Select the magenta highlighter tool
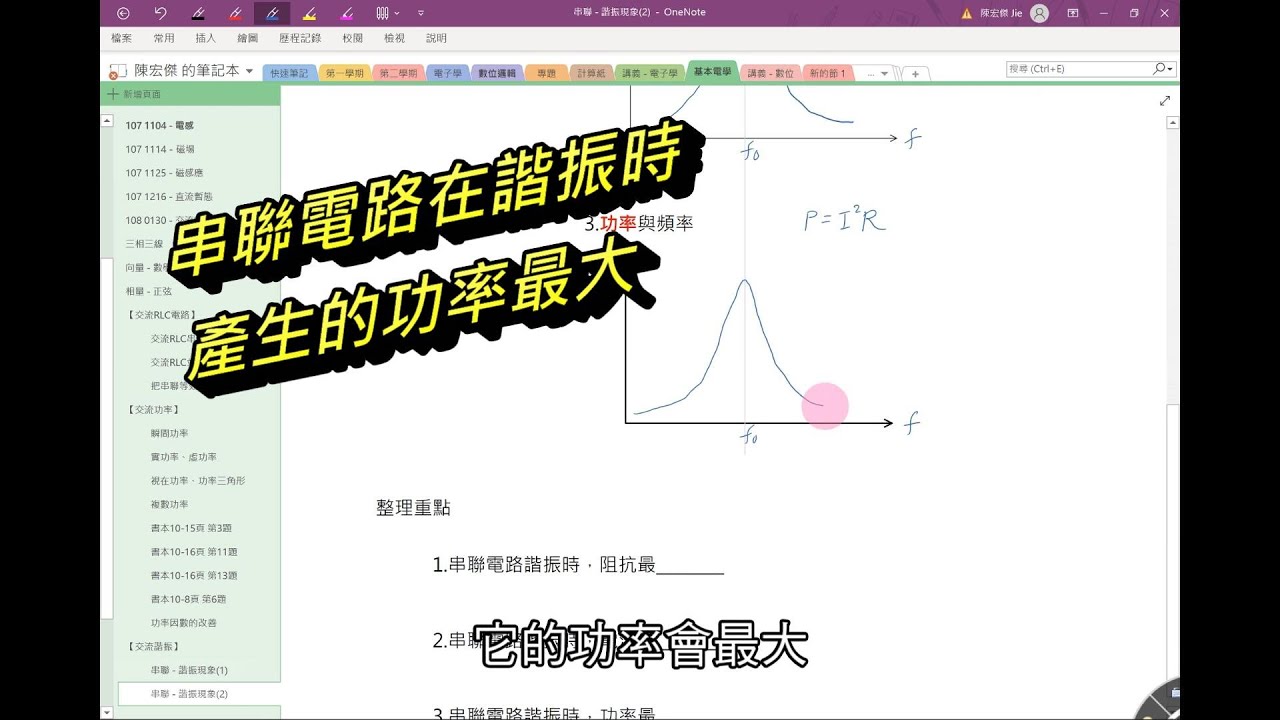This screenshot has width=1280, height=720. pyautogui.click(x=346, y=13)
